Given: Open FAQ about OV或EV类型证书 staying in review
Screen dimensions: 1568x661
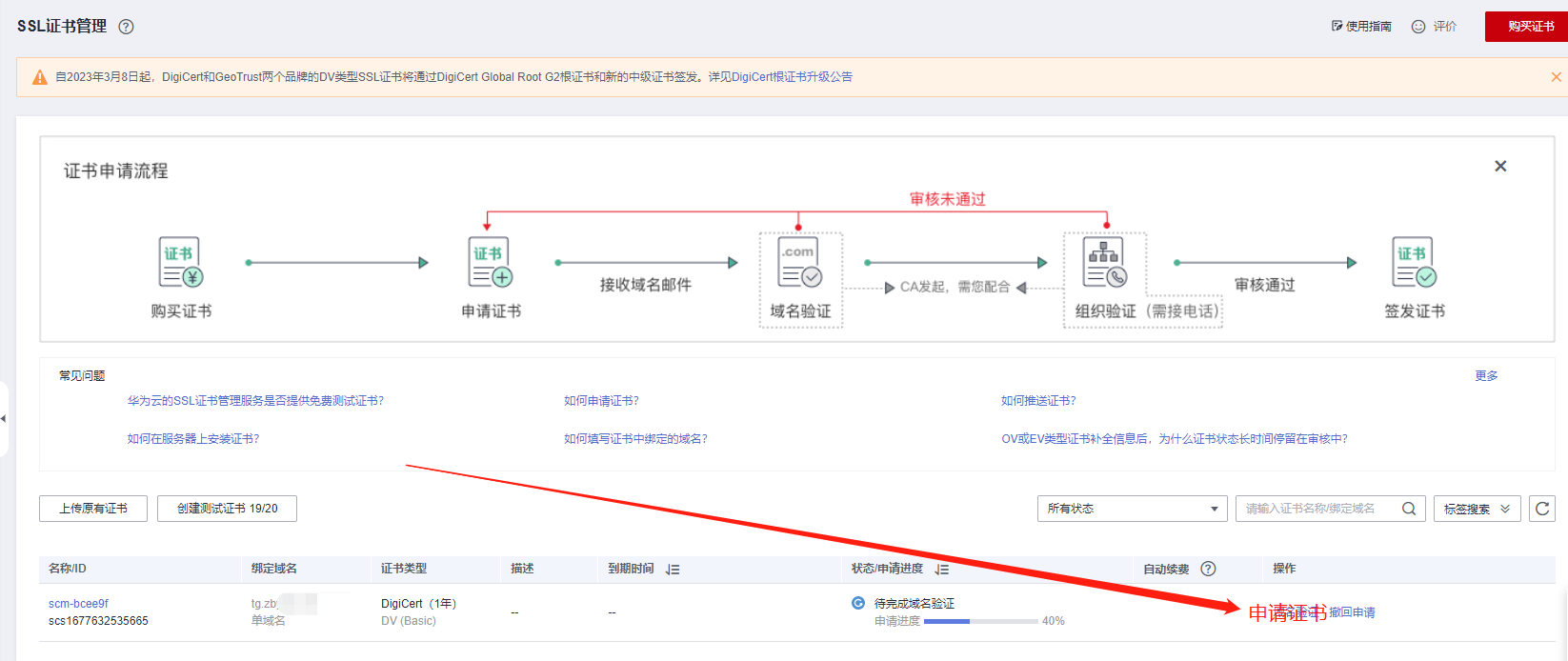Looking at the screenshot, I should tap(1175, 439).
